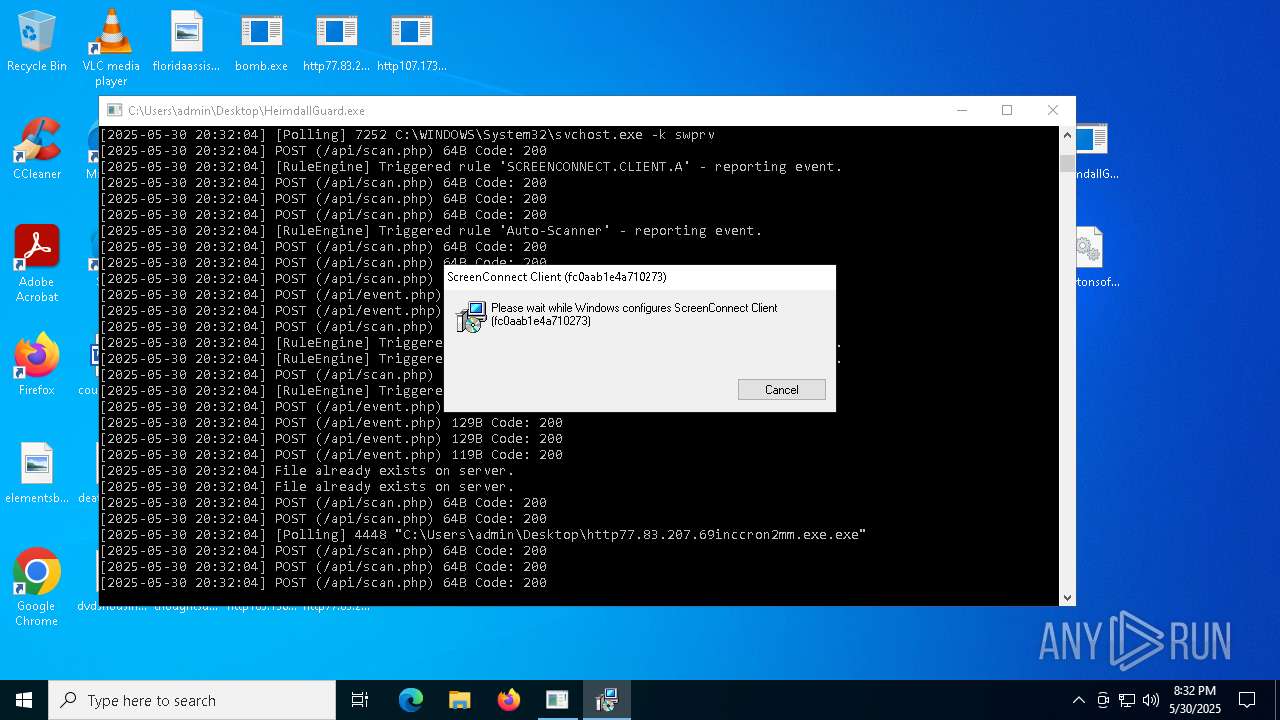1280x720 pixels.
Task: Open File Explorer from the taskbar
Action: click(459, 700)
